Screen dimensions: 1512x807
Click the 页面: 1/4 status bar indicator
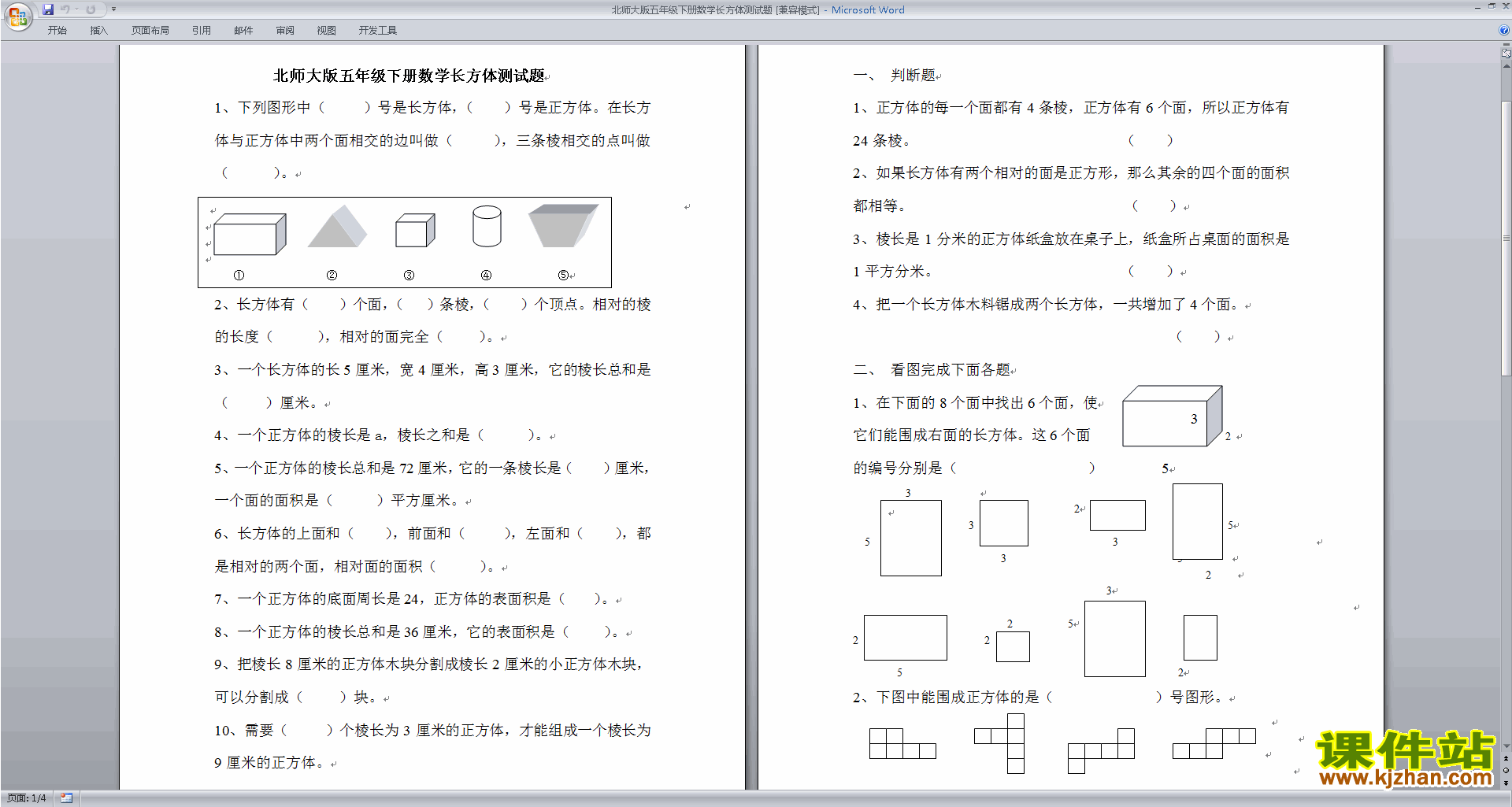[x=26, y=798]
